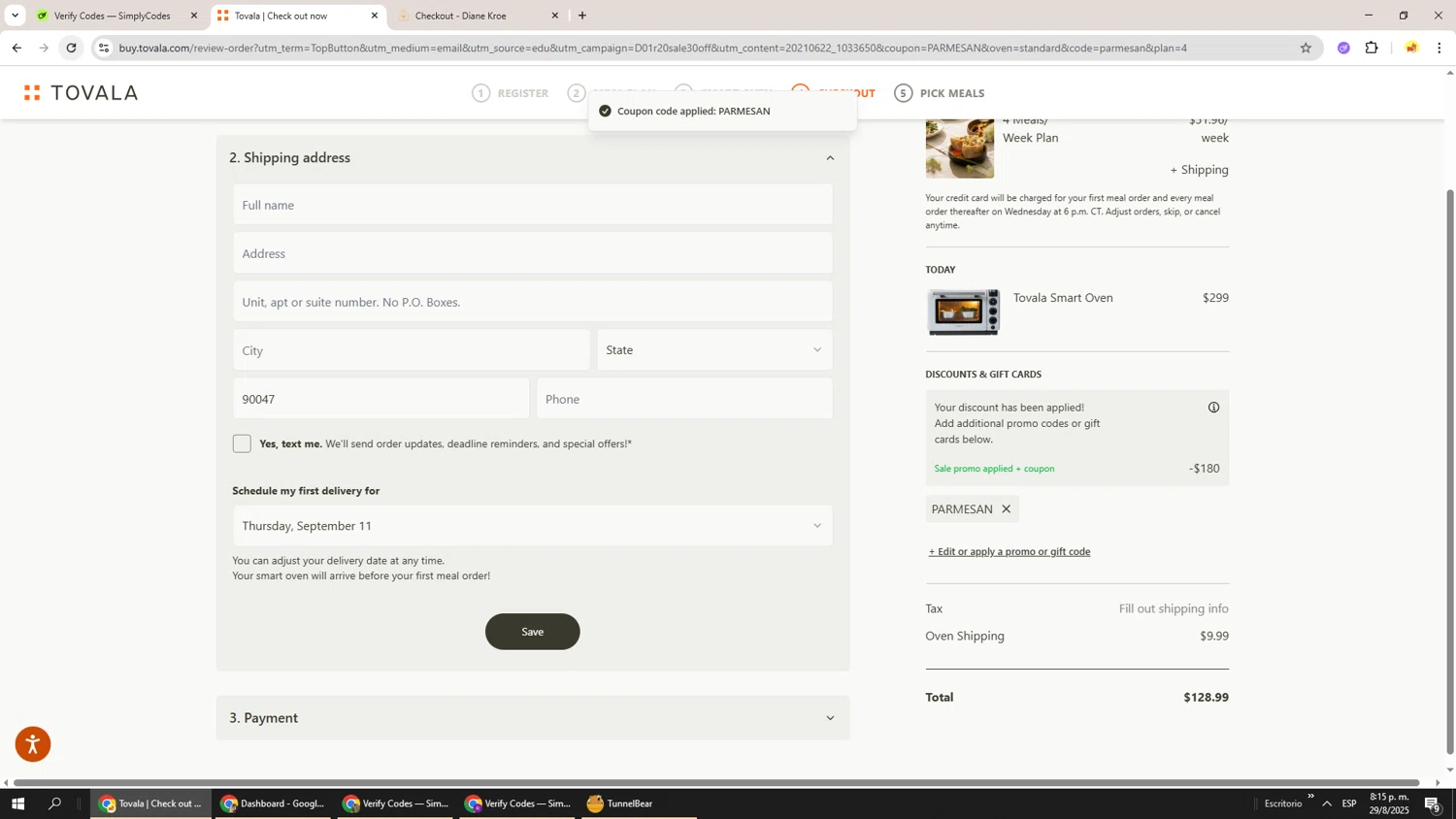The height and width of the screenshot is (819, 1456).
Task: Click the taskbar clock showing 8:15 p. m.
Action: point(1389,803)
